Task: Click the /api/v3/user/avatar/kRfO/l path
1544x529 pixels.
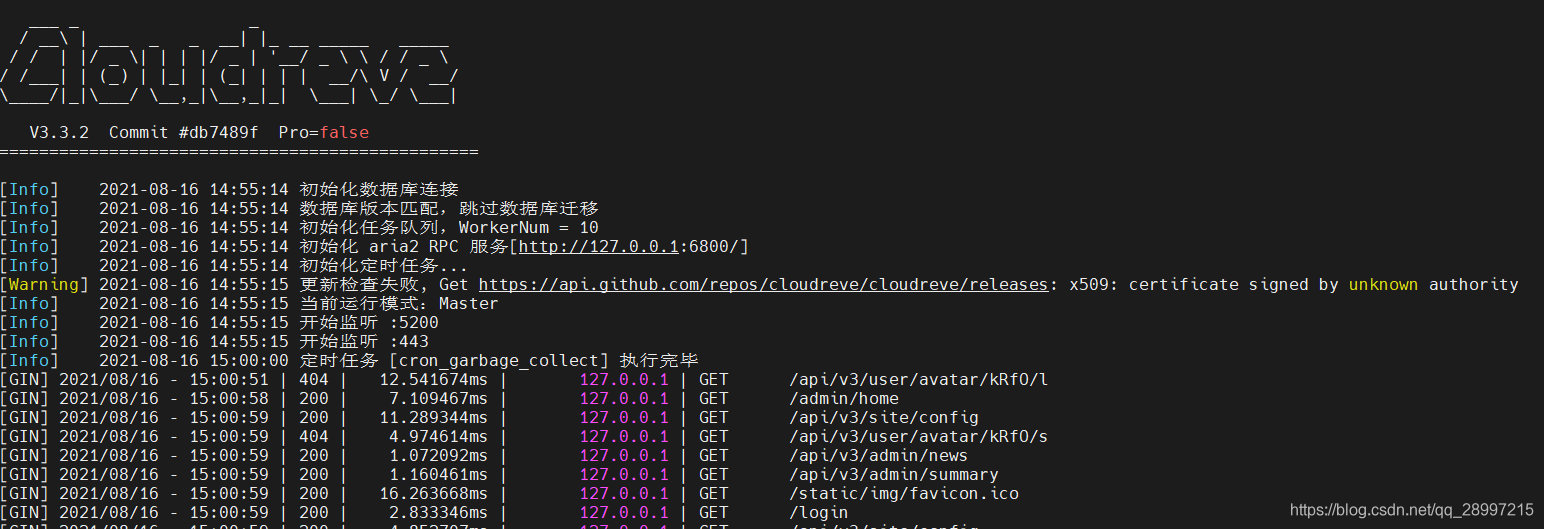Action: pos(919,380)
